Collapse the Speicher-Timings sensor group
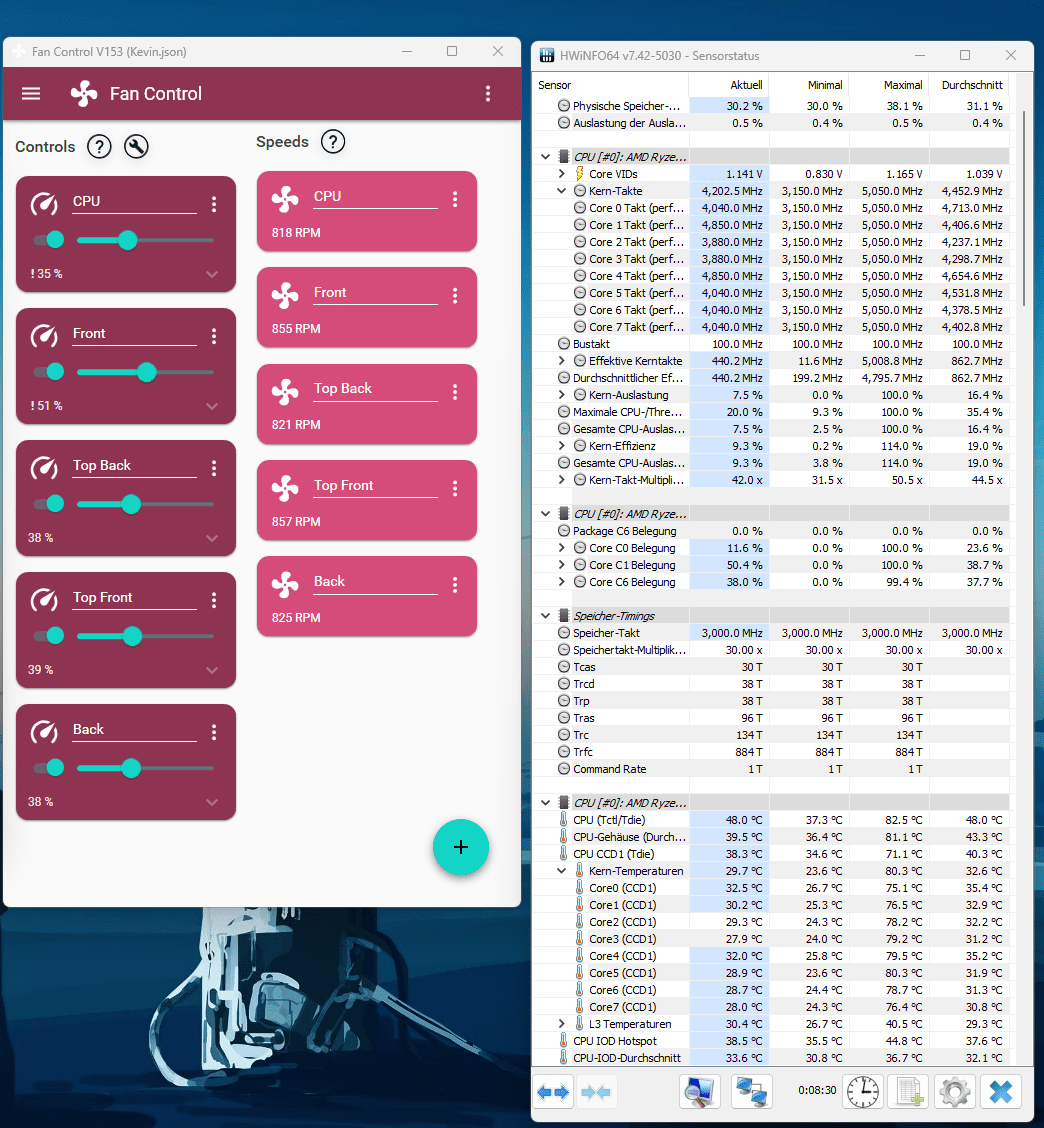This screenshot has height=1128, width=1044. (x=545, y=616)
